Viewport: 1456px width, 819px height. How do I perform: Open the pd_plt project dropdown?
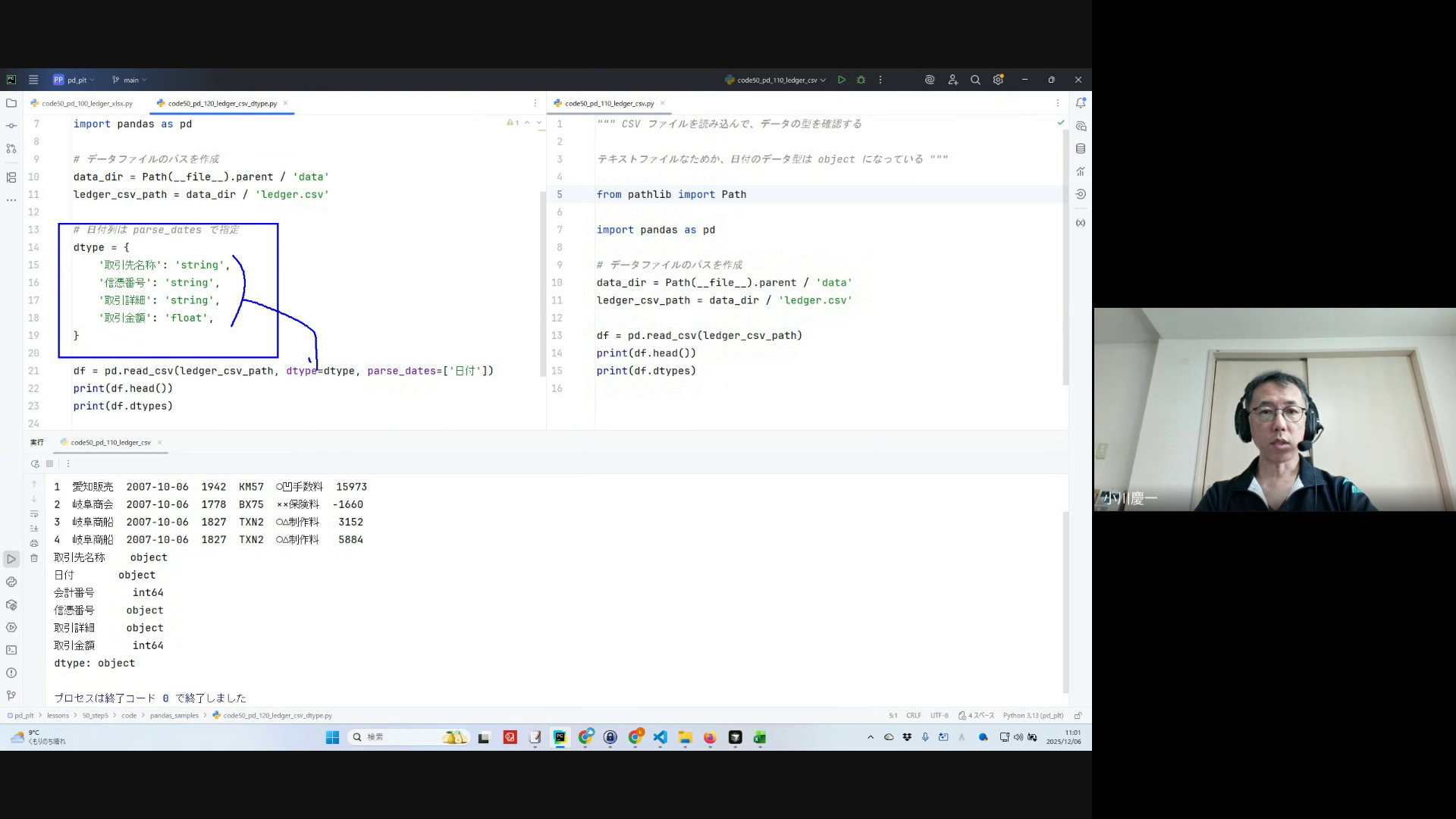[x=74, y=80]
